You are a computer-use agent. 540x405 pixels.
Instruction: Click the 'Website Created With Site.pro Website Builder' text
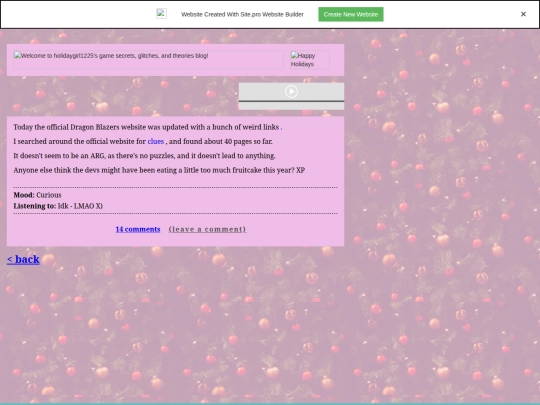point(242,14)
